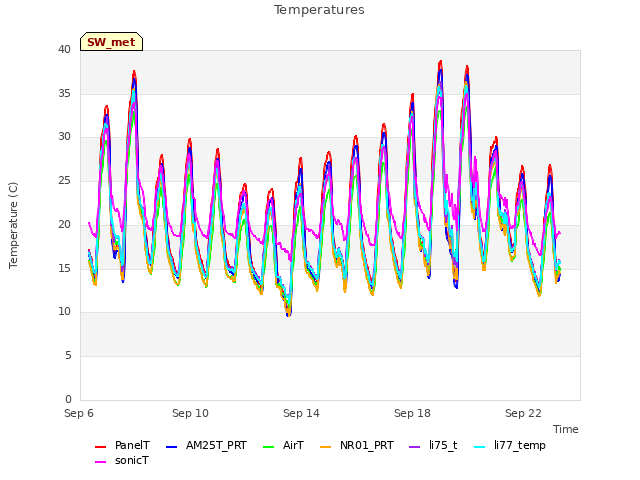Click the 35 y-axis tick label
Image resolution: width=640 pixels, height=480 pixels.
[x=64, y=93]
